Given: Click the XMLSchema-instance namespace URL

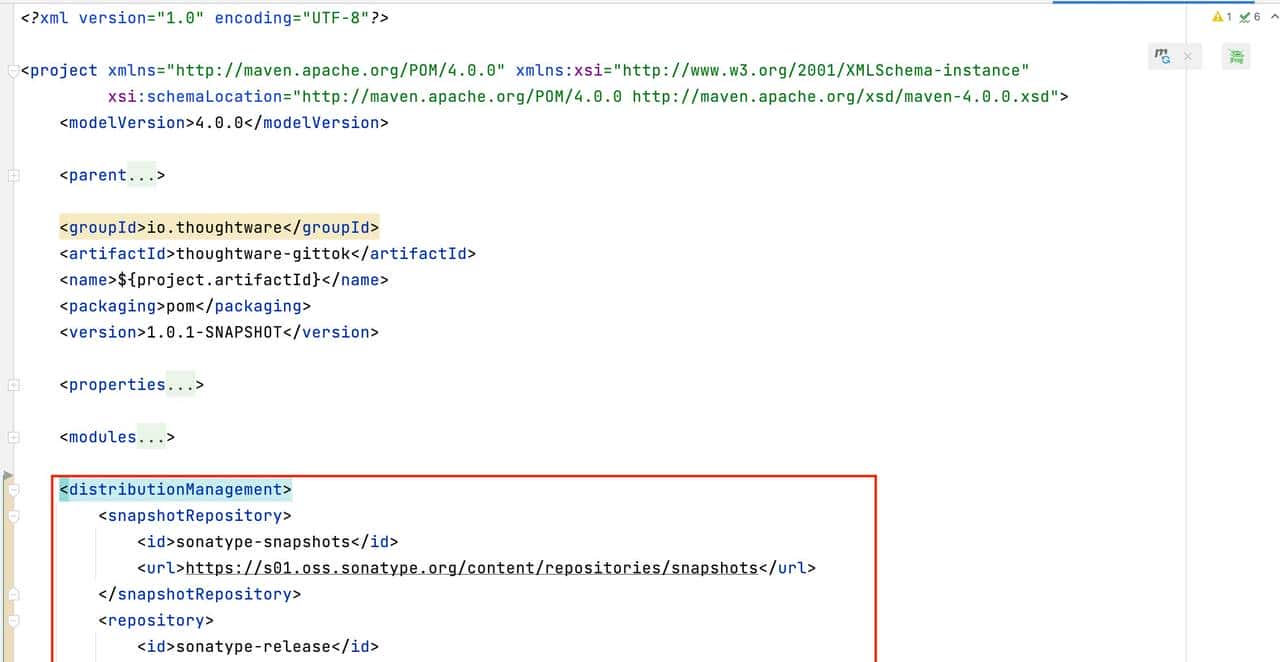Looking at the screenshot, I should coord(821,70).
